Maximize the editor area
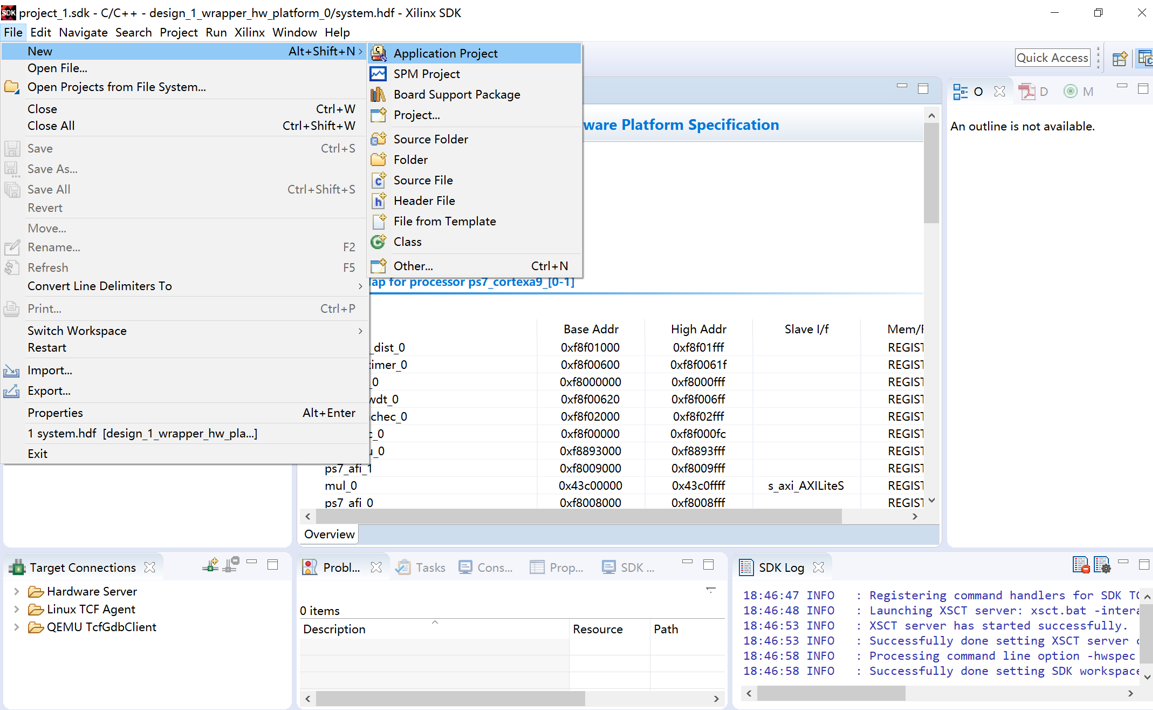Screen dimensions: 1153x710 [924, 89]
